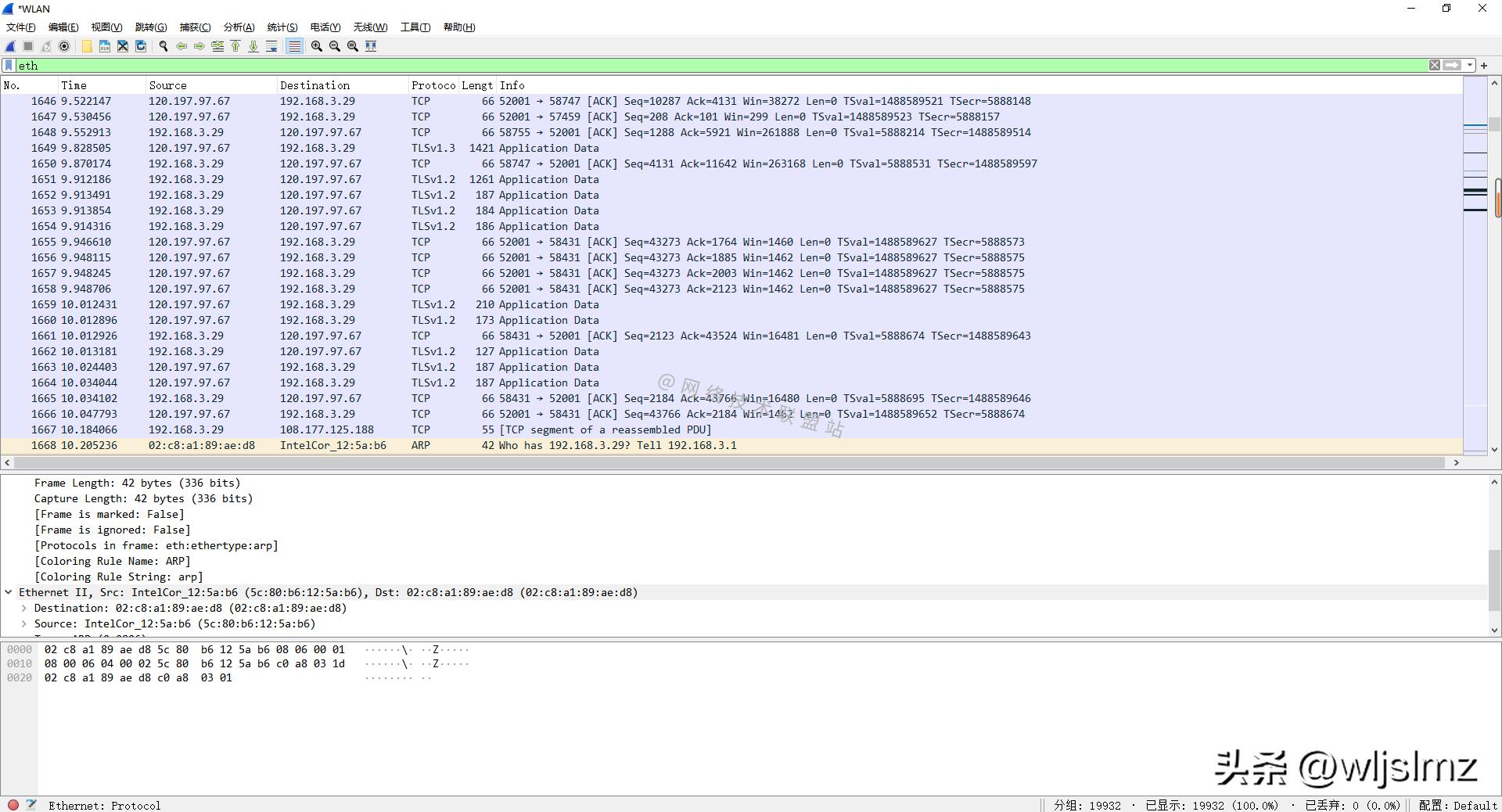Jump to the first packet
Viewport: 1502px width, 812px height.
tap(235, 46)
